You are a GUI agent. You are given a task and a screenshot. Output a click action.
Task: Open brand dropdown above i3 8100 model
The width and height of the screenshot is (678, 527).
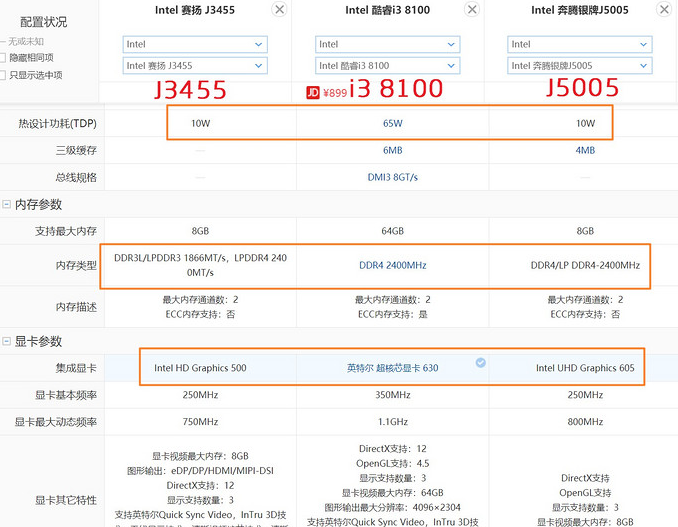(x=387, y=44)
